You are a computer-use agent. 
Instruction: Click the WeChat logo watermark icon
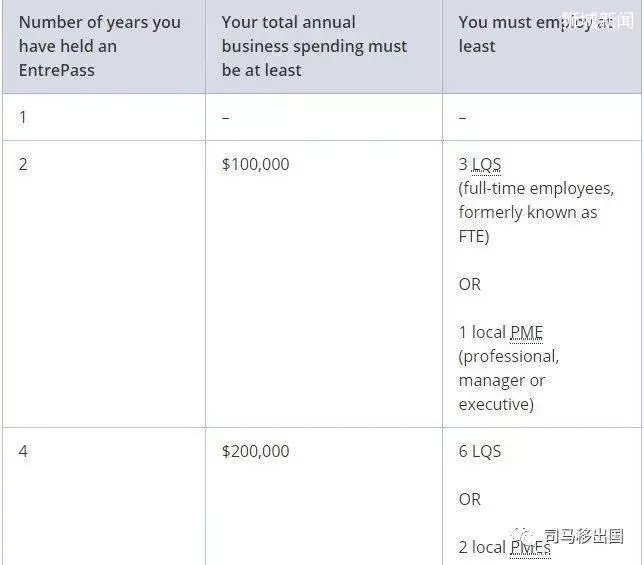tap(523, 536)
